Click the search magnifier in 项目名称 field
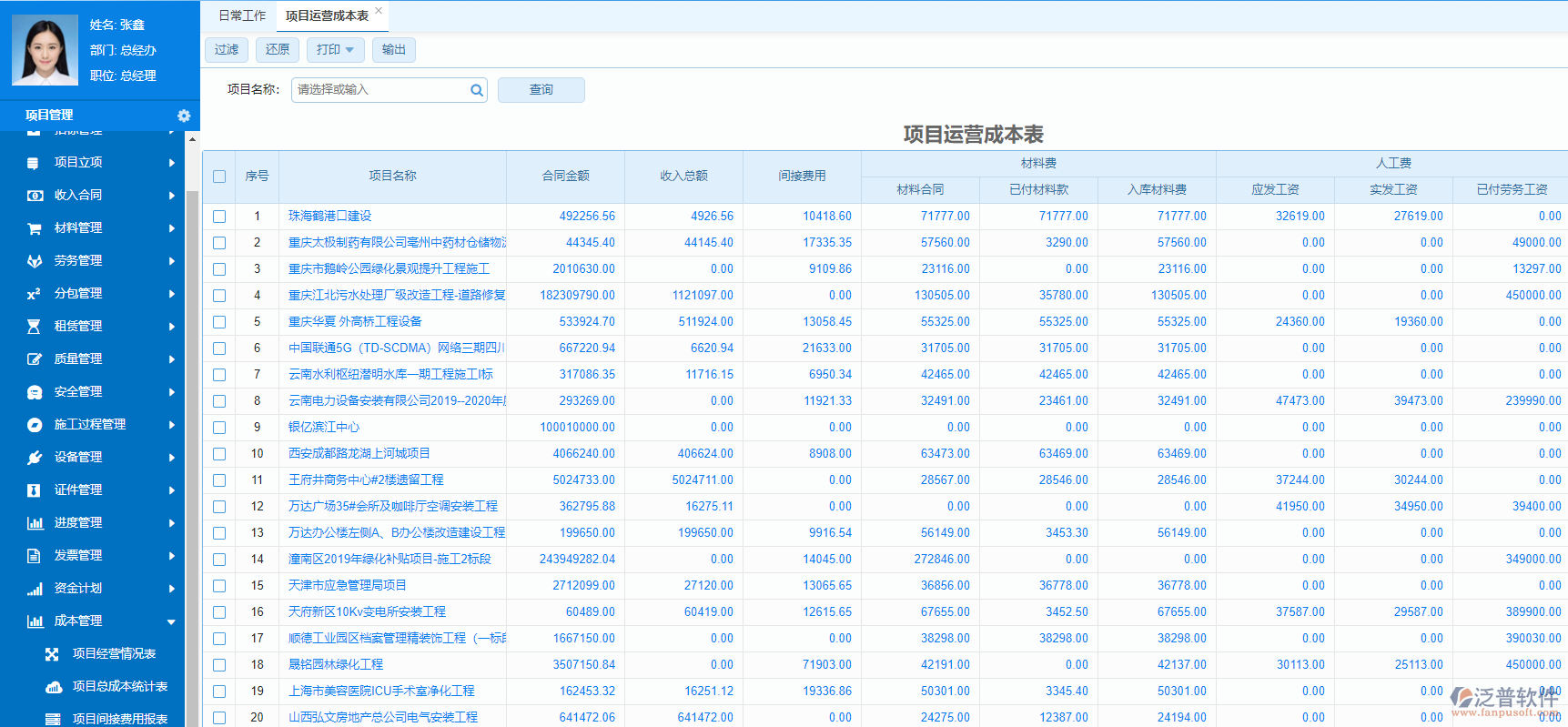The height and width of the screenshot is (727, 1568). pyautogui.click(x=476, y=90)
